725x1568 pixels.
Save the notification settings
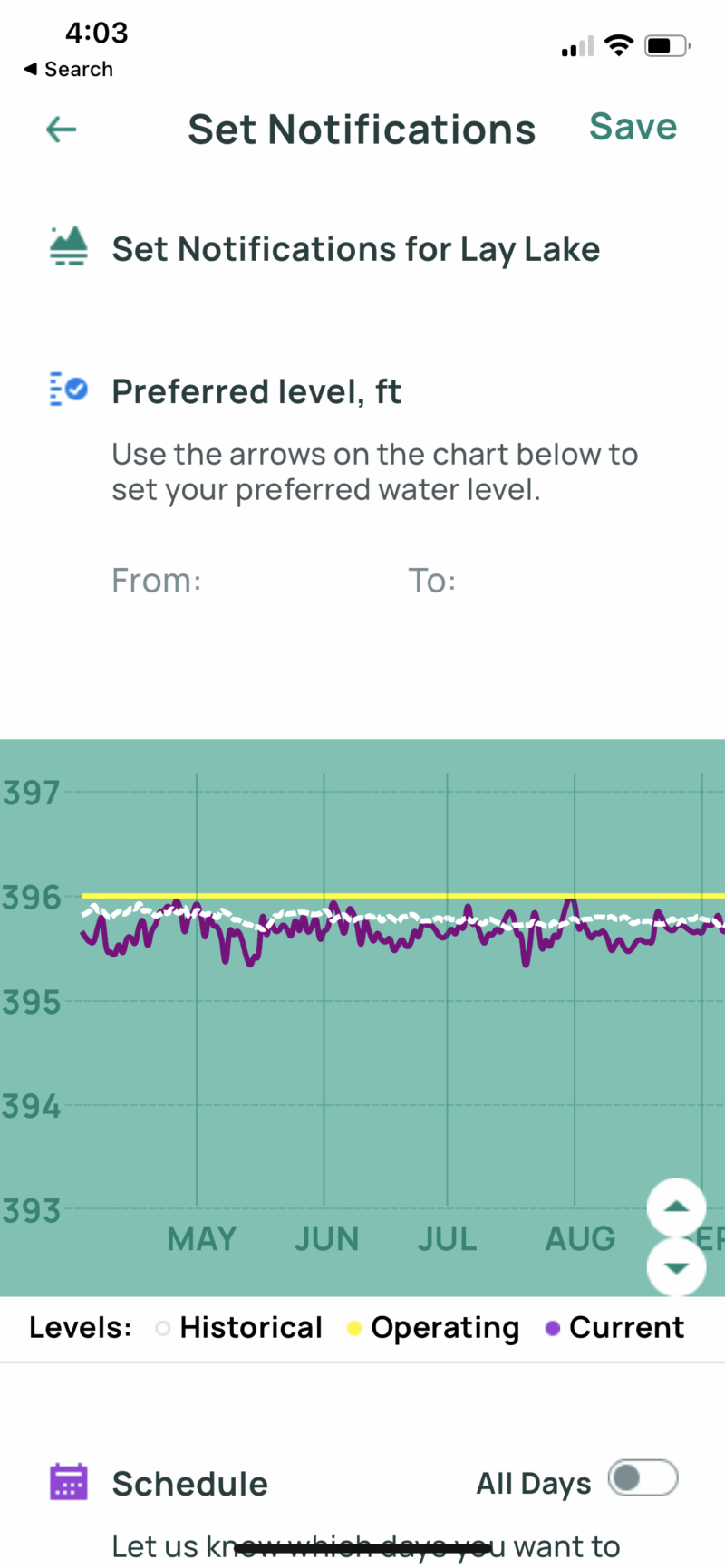pyautogui.click(x=633, y=127)
